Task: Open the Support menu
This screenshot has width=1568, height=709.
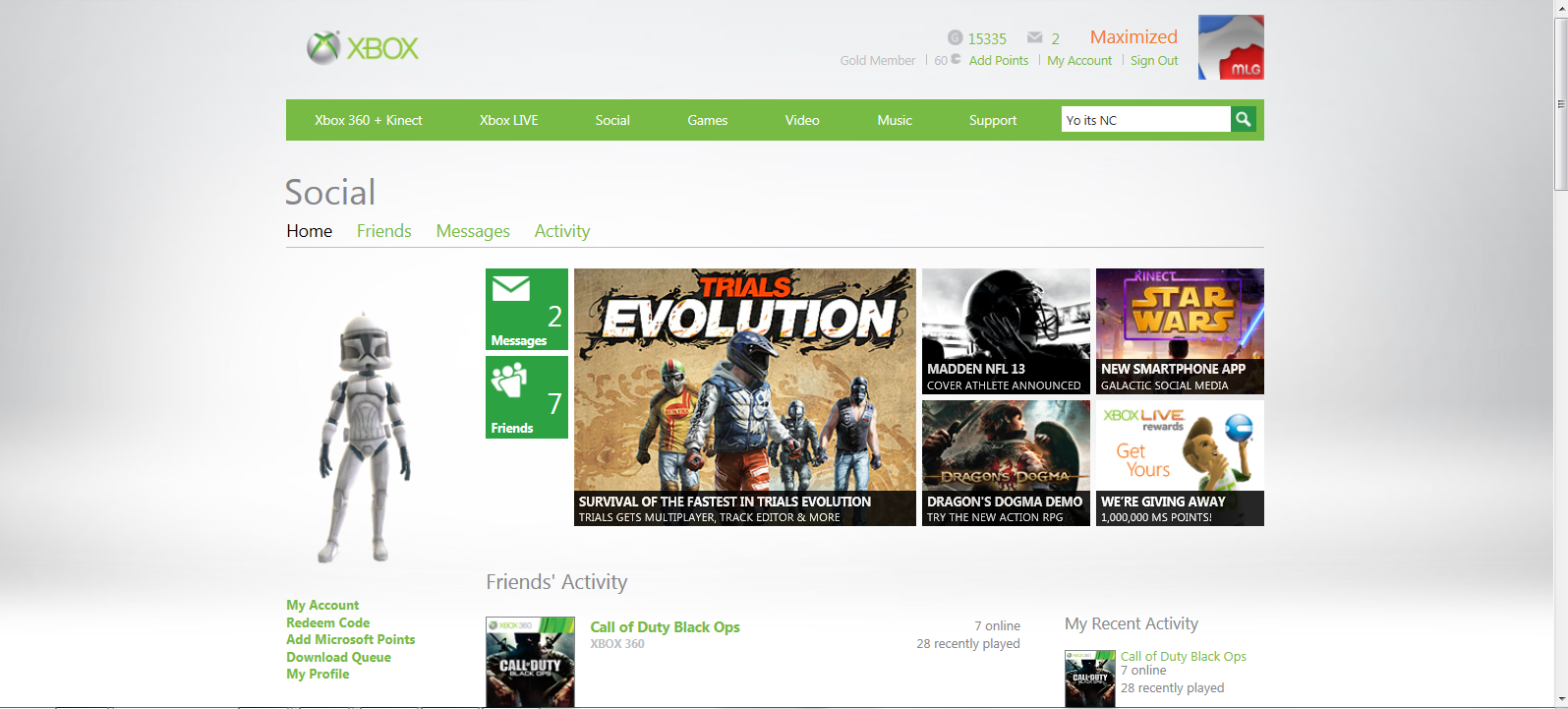Action: coord(993,120)
